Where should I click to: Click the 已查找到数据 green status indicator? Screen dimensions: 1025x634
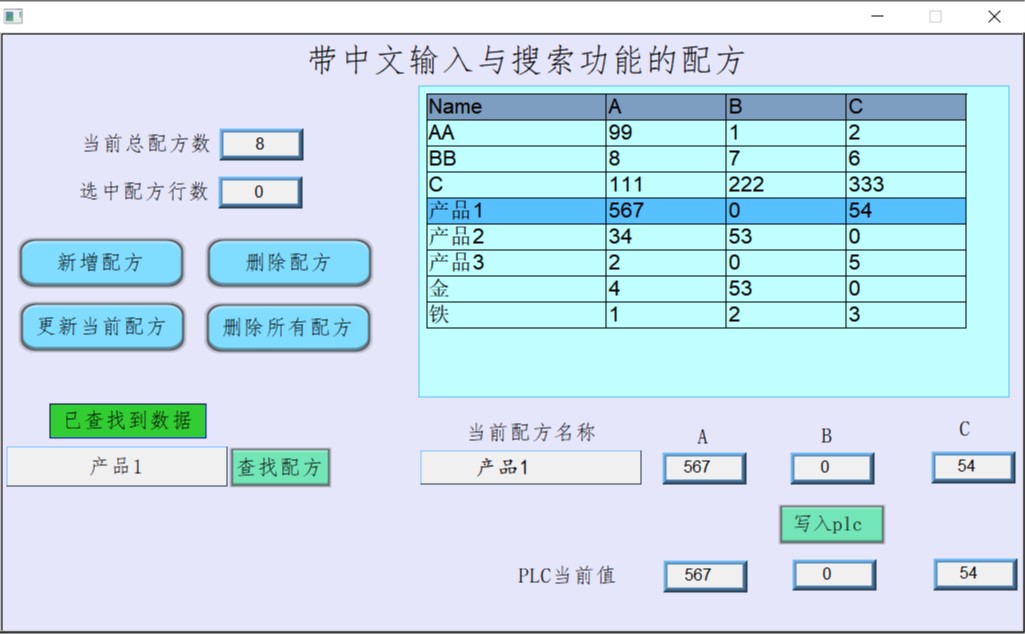[128, 421]
